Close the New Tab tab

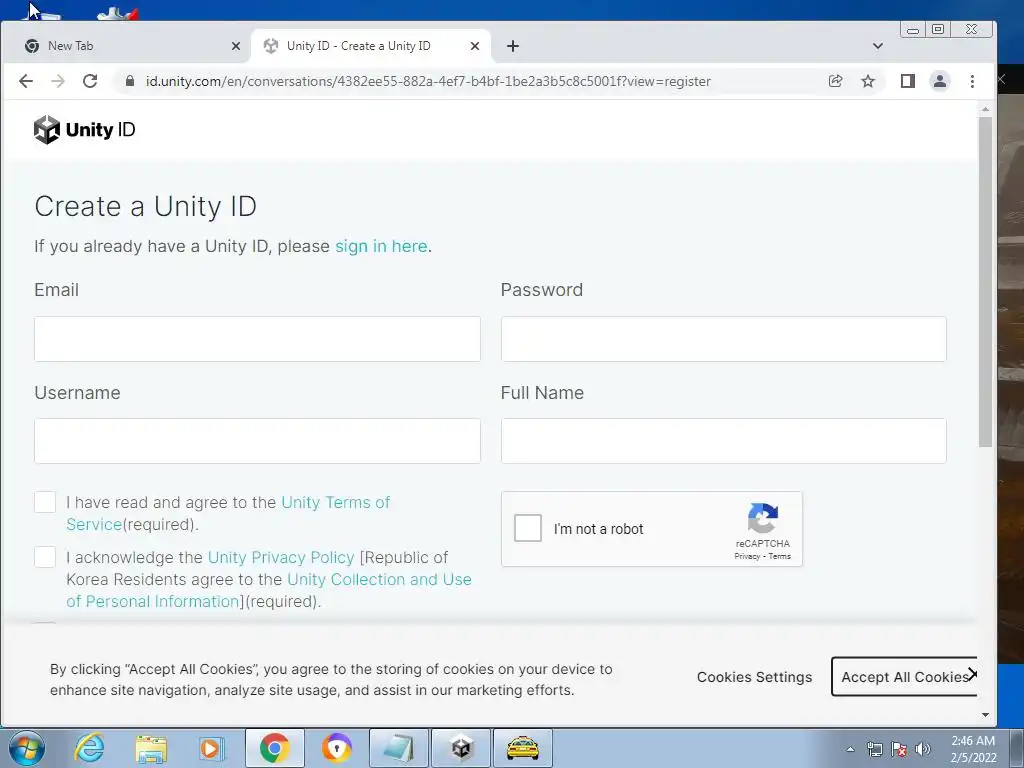tap(236, 46)
